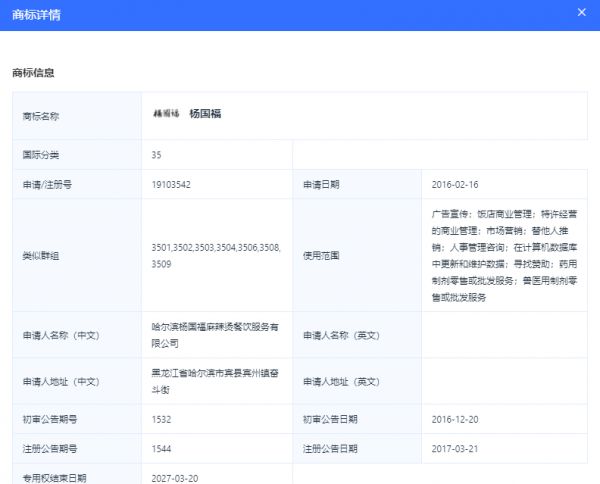The height and width of the screenshot is (484, 600).
Task: Select usage scope text beginning 广告宣传
Action: (504, 256)
